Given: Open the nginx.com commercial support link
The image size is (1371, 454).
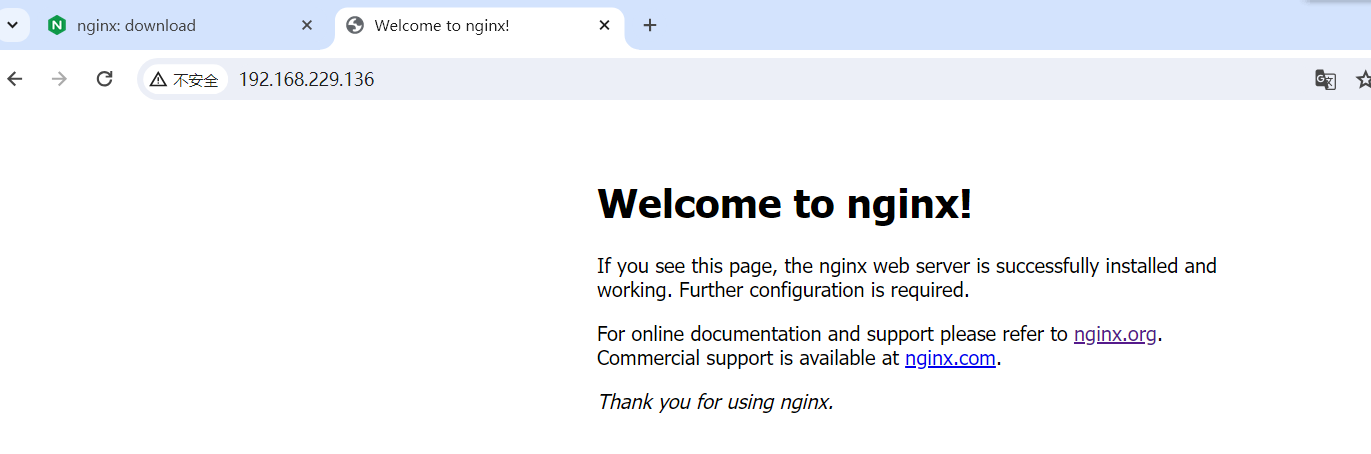Looking at the screenshot, I should coord(950,358).
